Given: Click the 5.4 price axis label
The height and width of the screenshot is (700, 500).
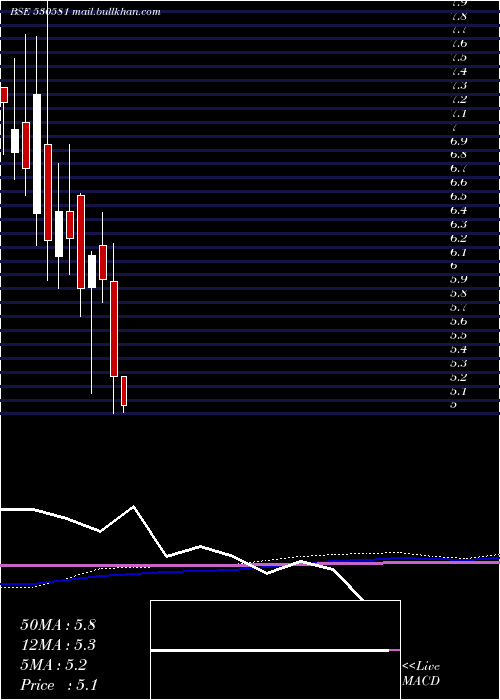Looking at the screenshot, I should click(459, 349).
